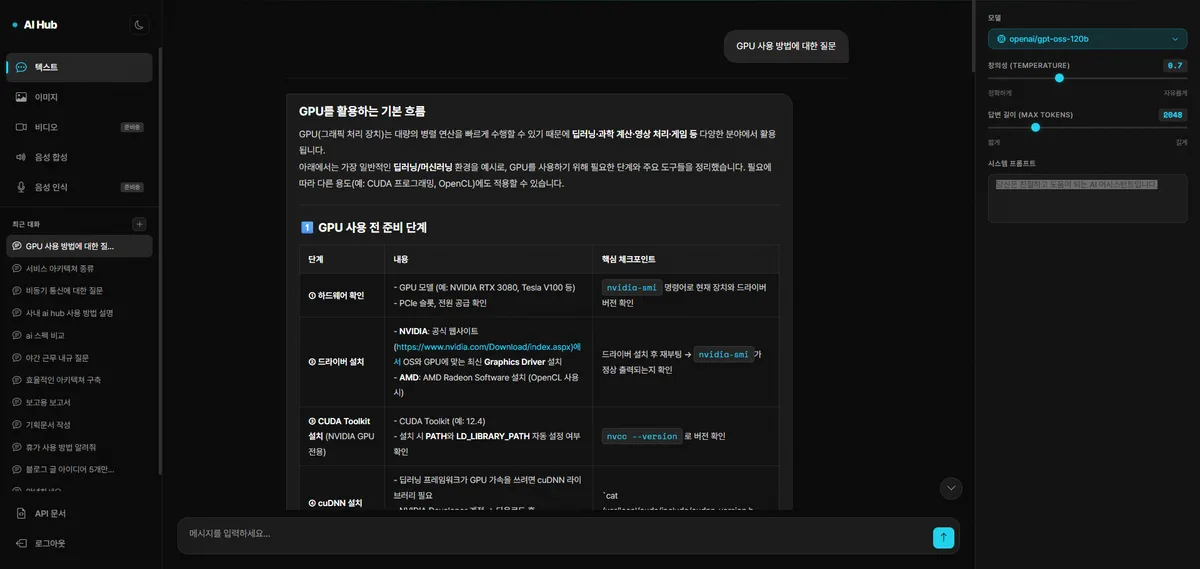Jump to bottom with the round chevron button

pos(951,488)
